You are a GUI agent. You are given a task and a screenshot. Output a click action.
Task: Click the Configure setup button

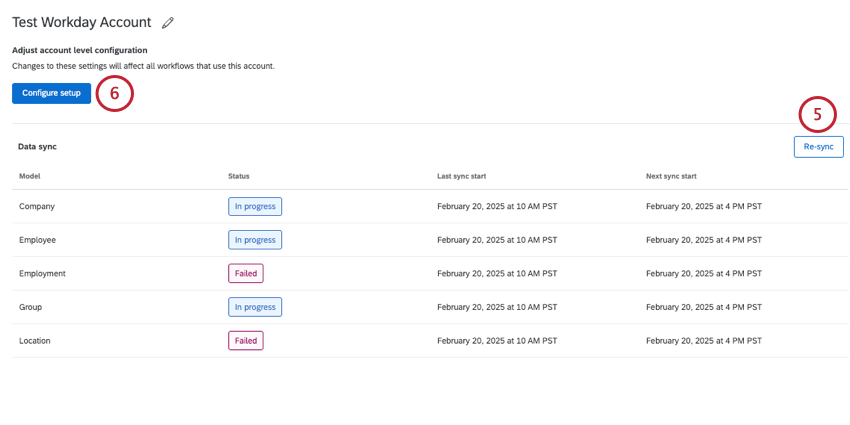coord(51,93)
